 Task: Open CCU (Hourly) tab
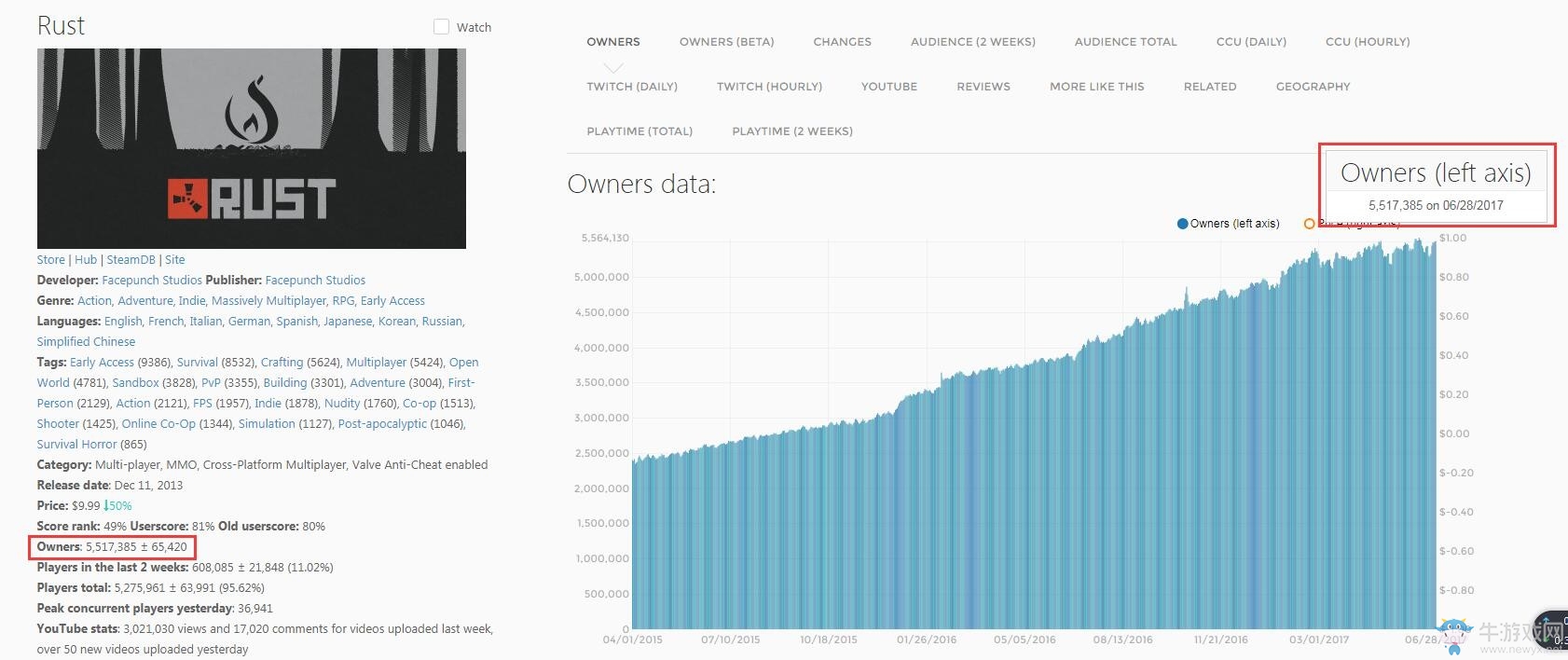pyautogui.click(x=1368, y=42)
